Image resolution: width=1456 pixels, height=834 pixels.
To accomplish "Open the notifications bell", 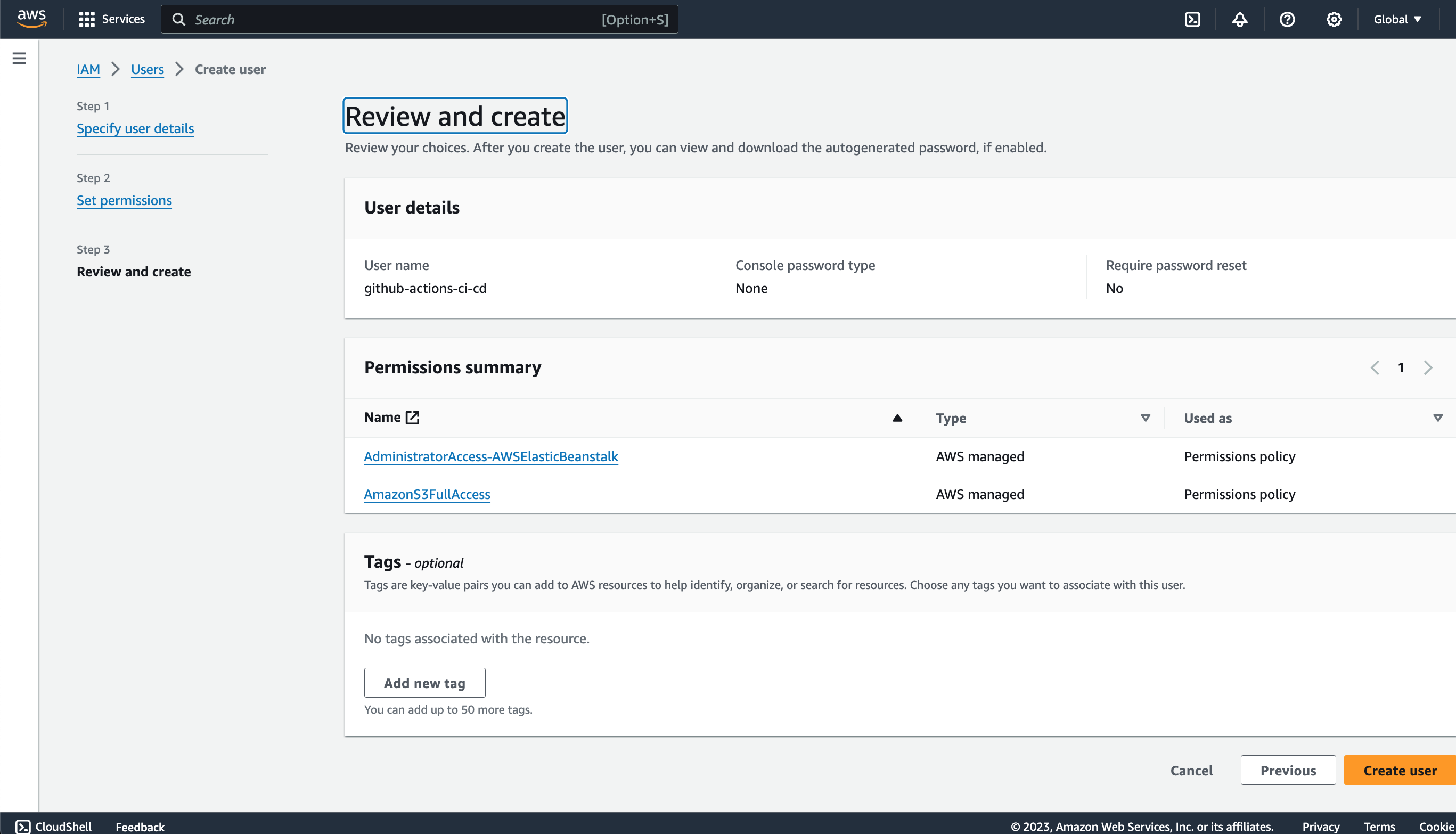I will [1239, 20].
